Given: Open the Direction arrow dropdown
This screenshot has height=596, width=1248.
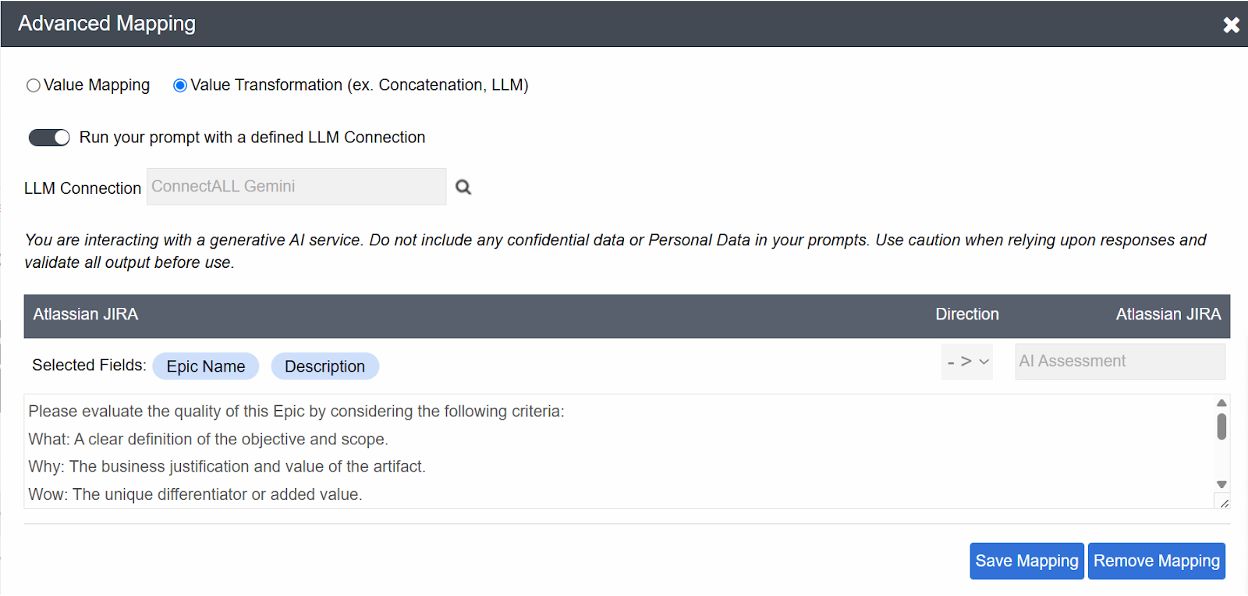Looking at the screenshot, I should (x=967, y=362).
